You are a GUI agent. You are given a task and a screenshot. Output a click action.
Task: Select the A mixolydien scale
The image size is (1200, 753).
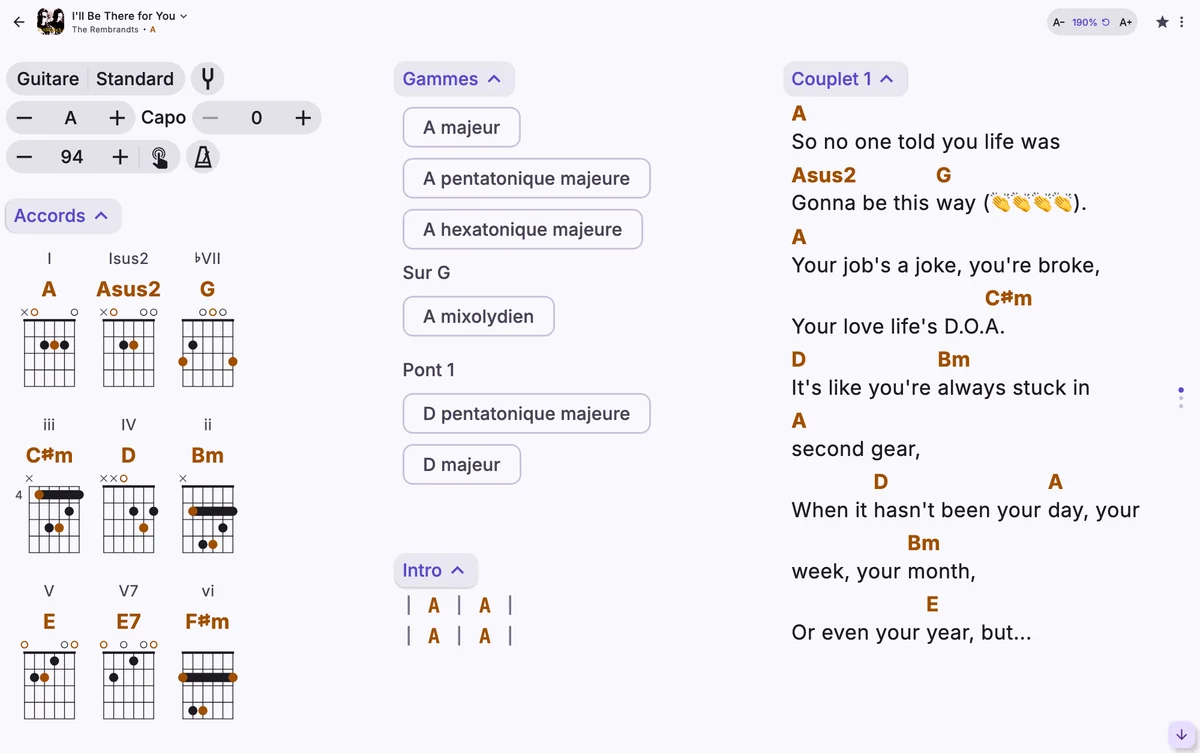[478, 316]
